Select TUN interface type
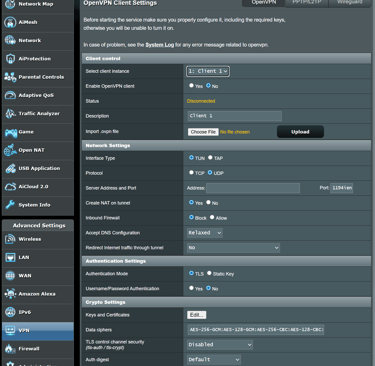375x366 pixels. pyautogui.click(x=191, y=158)
